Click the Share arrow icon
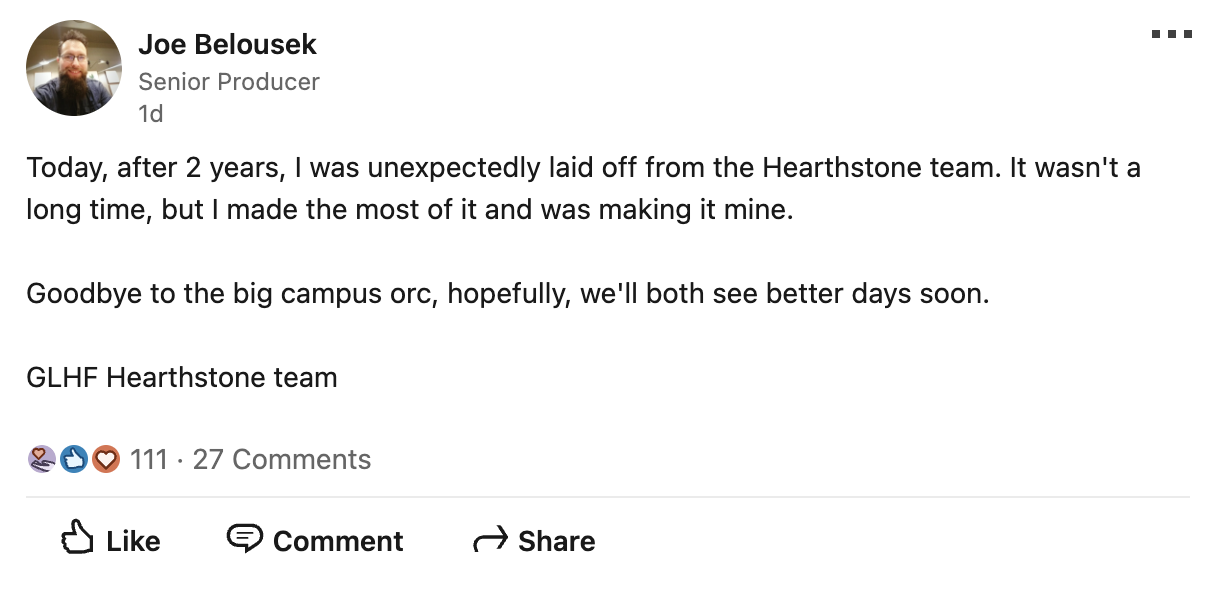Viewport: 1216px width, 602px height. pyautogui.click(x=490, y=541)
